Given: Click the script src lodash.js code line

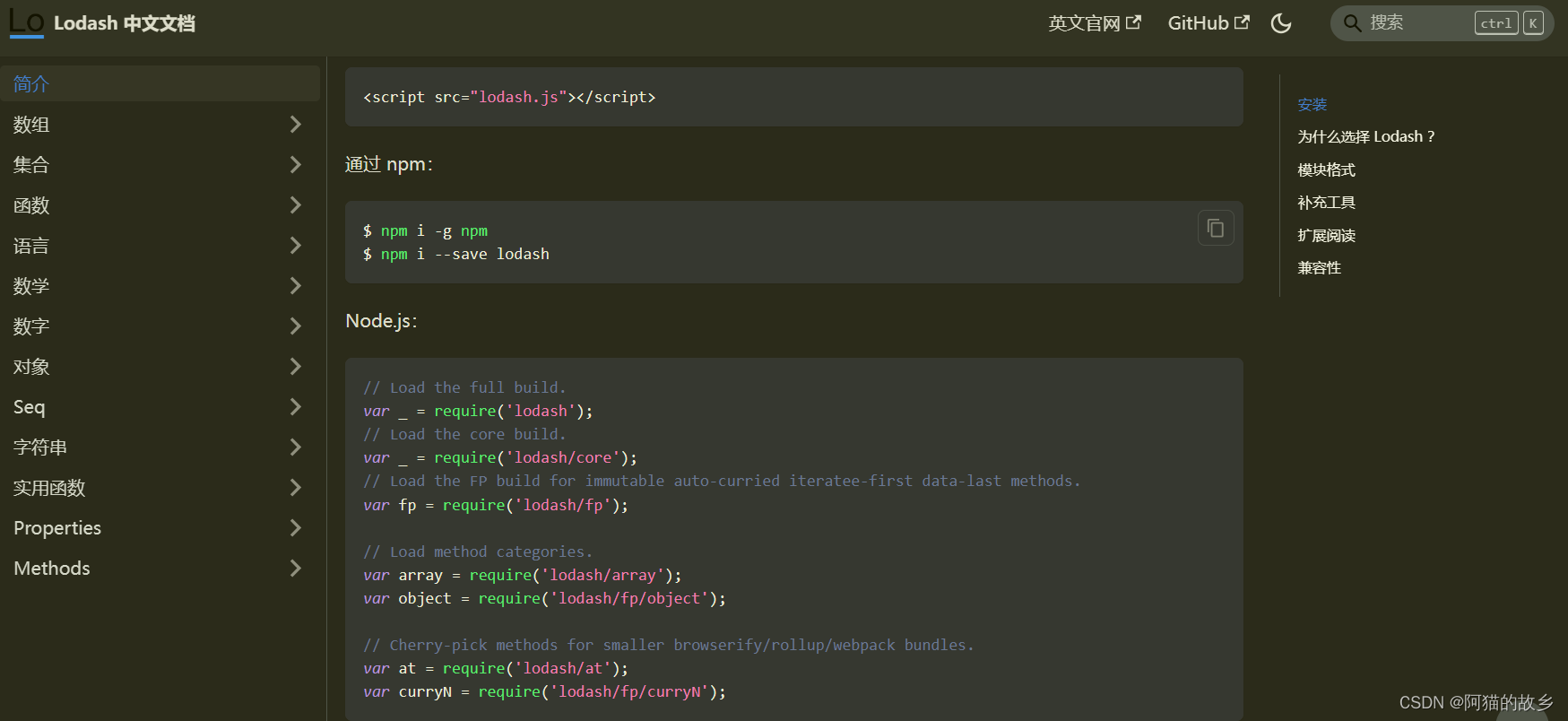Looking at the screenshot, I should [x=509, y=97].
